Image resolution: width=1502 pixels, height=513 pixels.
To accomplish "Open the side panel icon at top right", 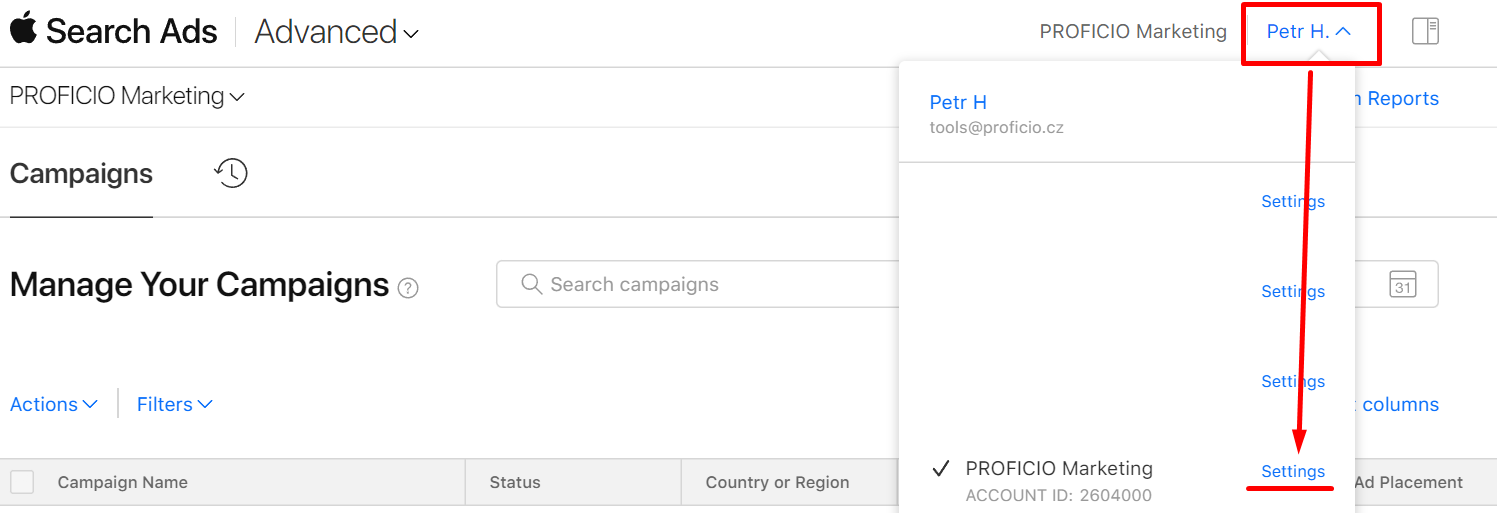I will pos(1425,32).
